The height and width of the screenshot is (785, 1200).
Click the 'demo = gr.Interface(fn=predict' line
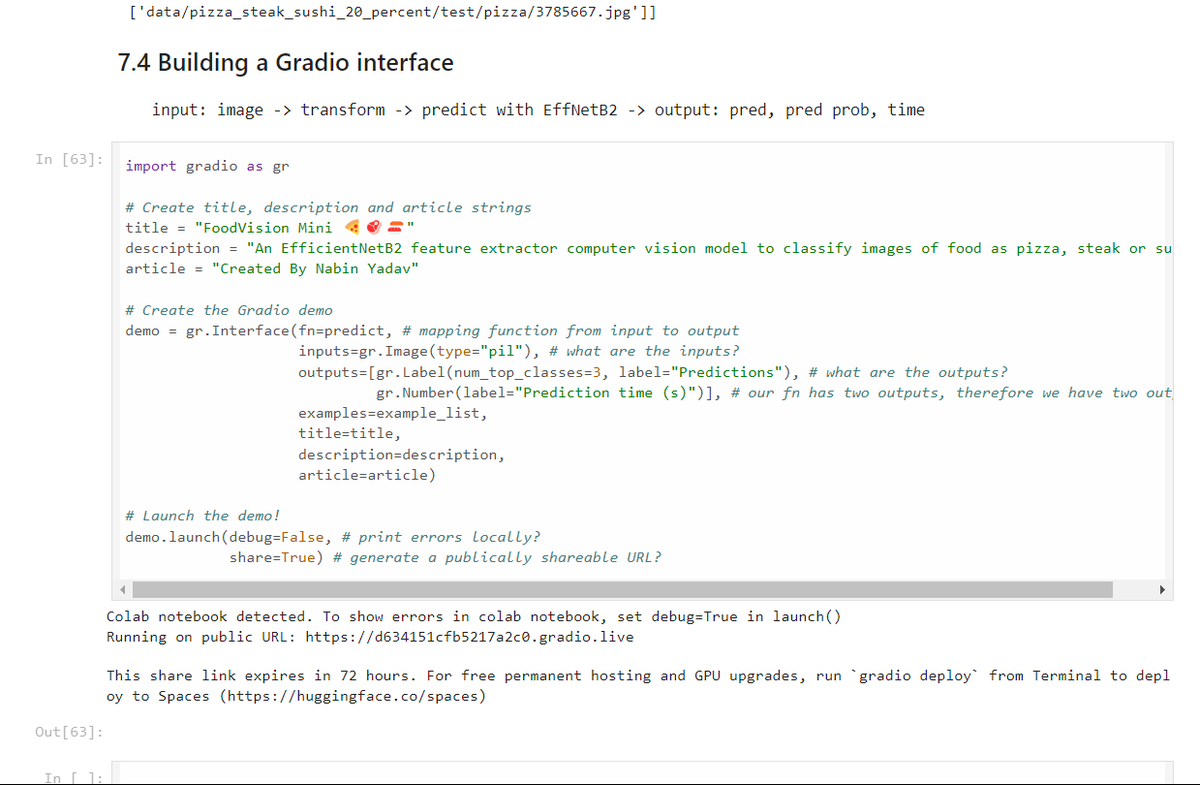(x=432, y=330)
